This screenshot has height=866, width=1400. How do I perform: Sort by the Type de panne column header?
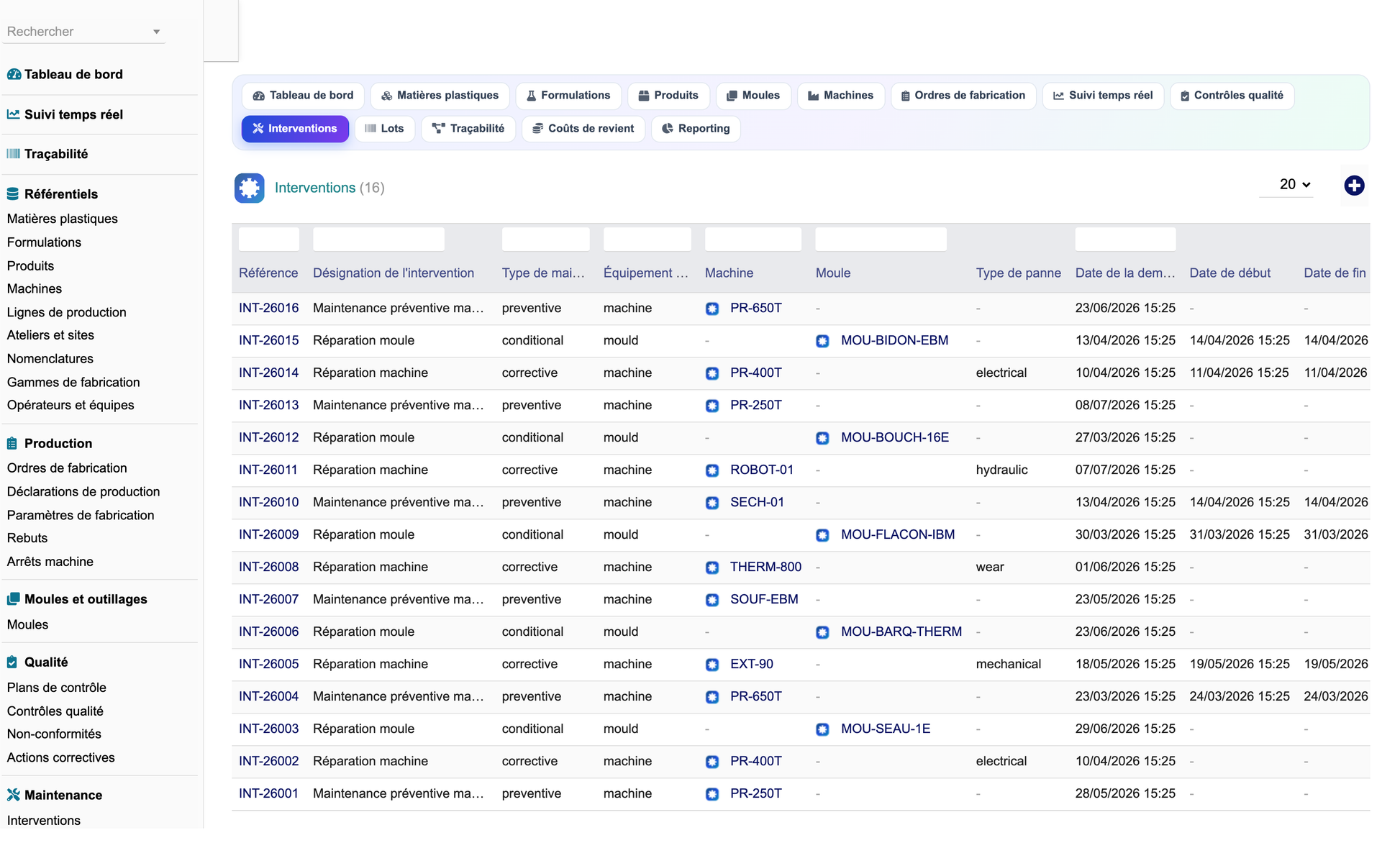coord(1018,273)
